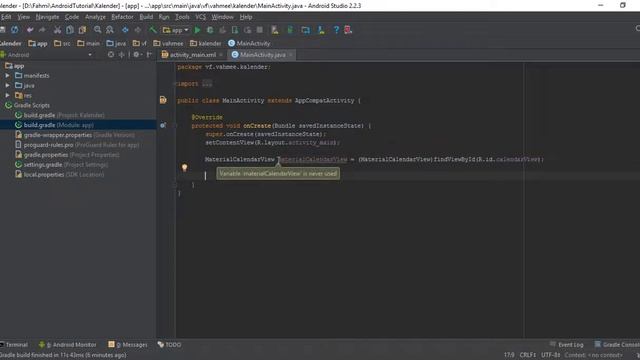Viewport: 640px width, 360px height.
Task: Expand the folded import block
Action: [207, 83]
